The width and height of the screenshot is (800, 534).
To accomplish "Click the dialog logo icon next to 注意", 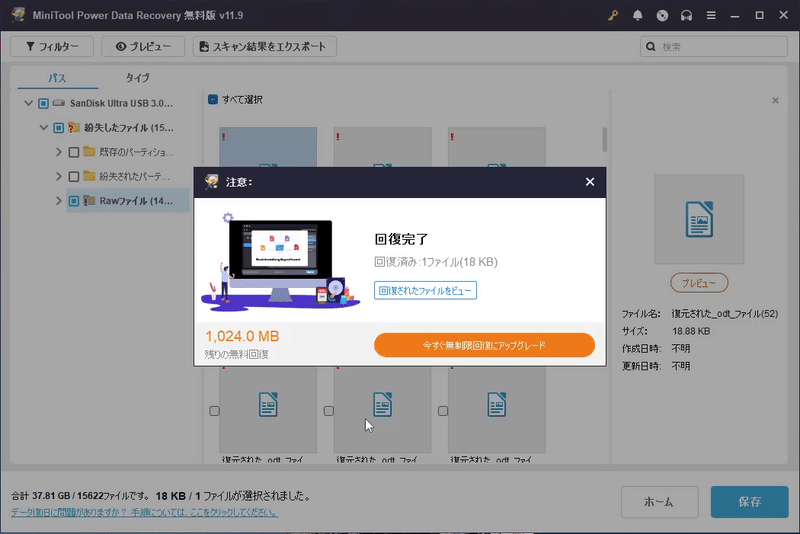I will coord(211,182).
